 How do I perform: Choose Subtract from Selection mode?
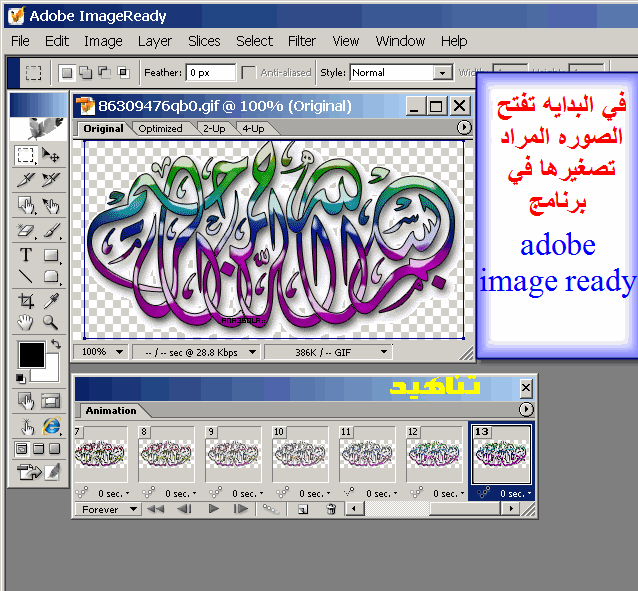pyautogui.click(x=104, y=73)
